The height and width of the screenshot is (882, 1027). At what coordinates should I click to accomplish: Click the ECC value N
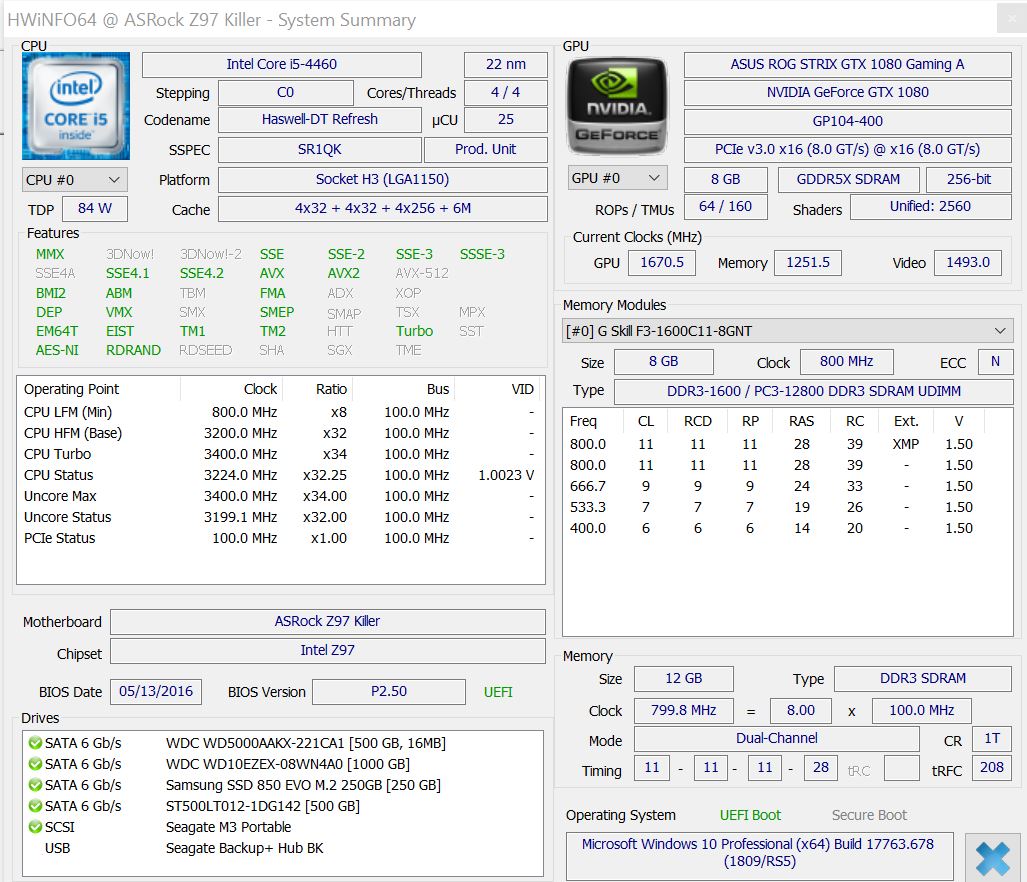995,361
